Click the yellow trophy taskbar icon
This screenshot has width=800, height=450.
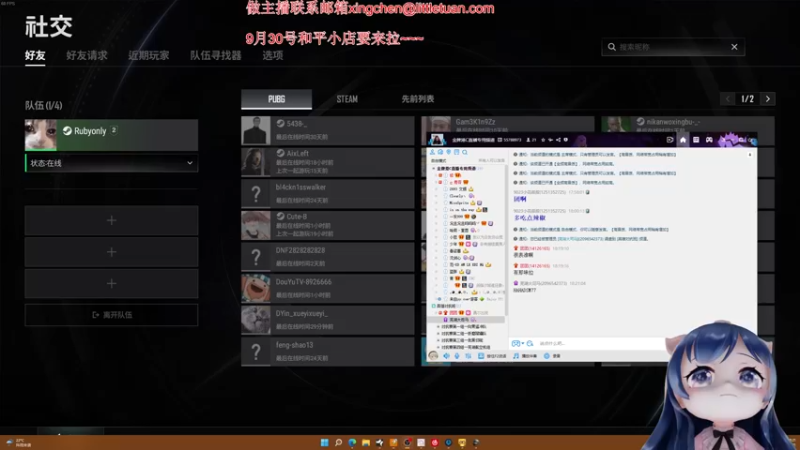click(x=462, y=442)
